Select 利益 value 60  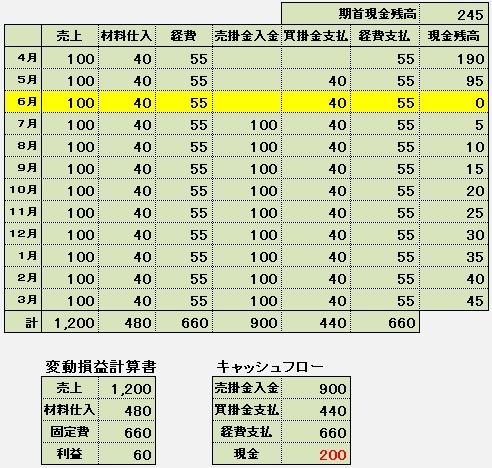click(x=127, y=454)
